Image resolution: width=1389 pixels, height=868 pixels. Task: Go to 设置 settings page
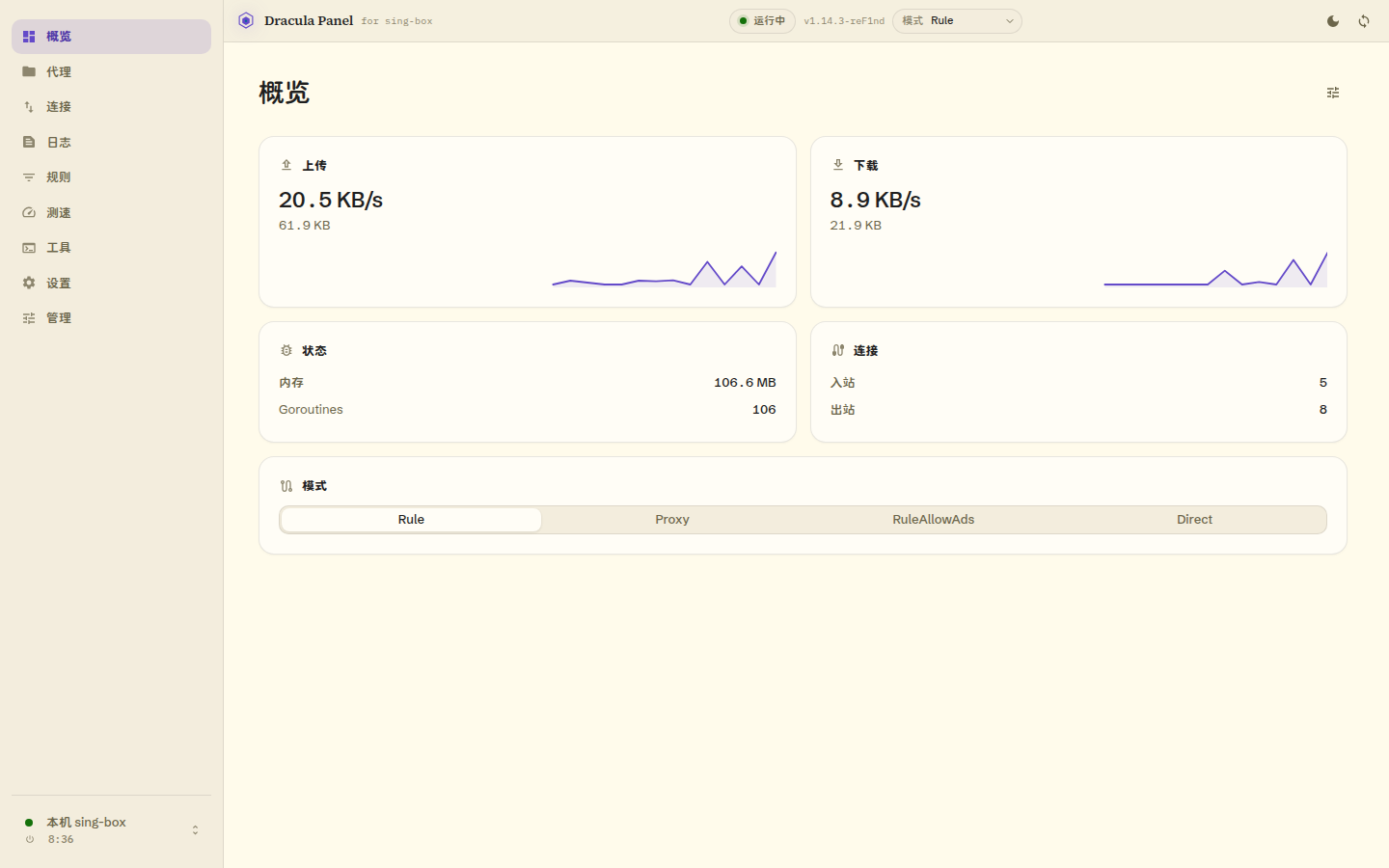pyautogui.click(x=111, y=283)
